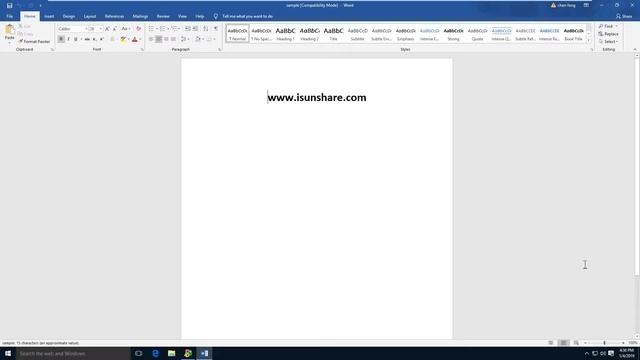Viewport: 640px width, 360px height.
Task: Apply text highlight color
Action: click(x=123, y=39)
